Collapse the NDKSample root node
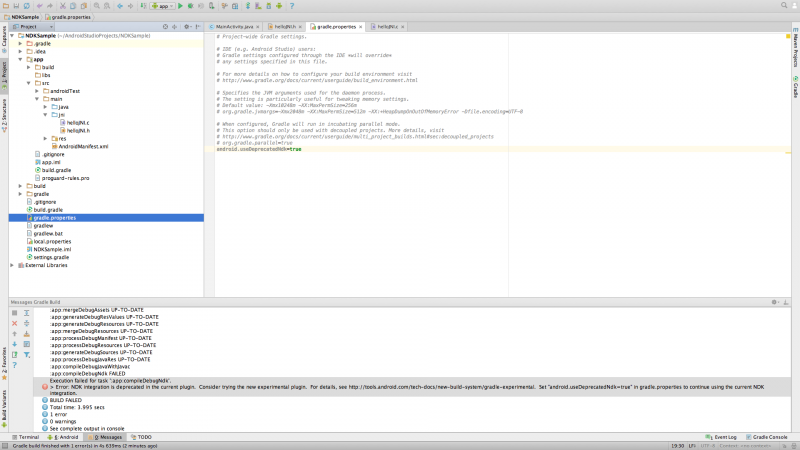The width and height of the screenshot is (800, 450). (12, 36)
